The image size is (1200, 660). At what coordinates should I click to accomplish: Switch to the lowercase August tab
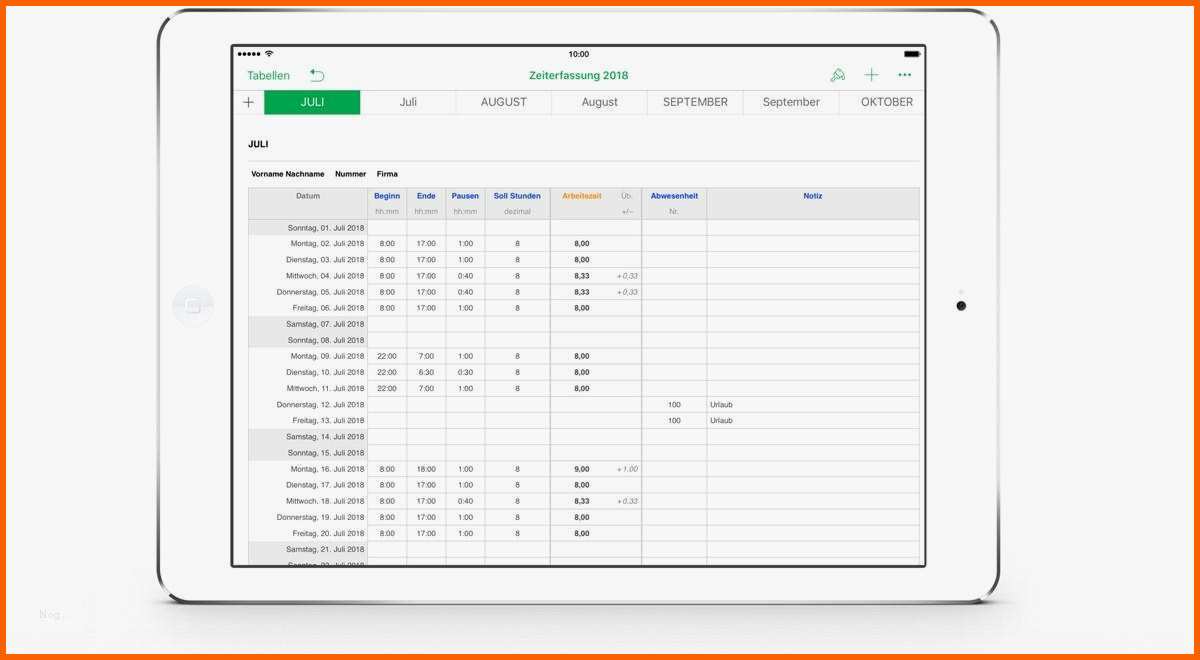point(600,102)
